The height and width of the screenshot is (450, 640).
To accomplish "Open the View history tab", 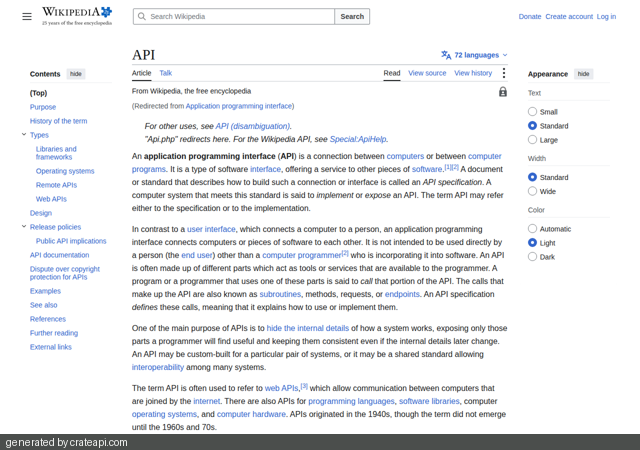I will pos(473,73).
